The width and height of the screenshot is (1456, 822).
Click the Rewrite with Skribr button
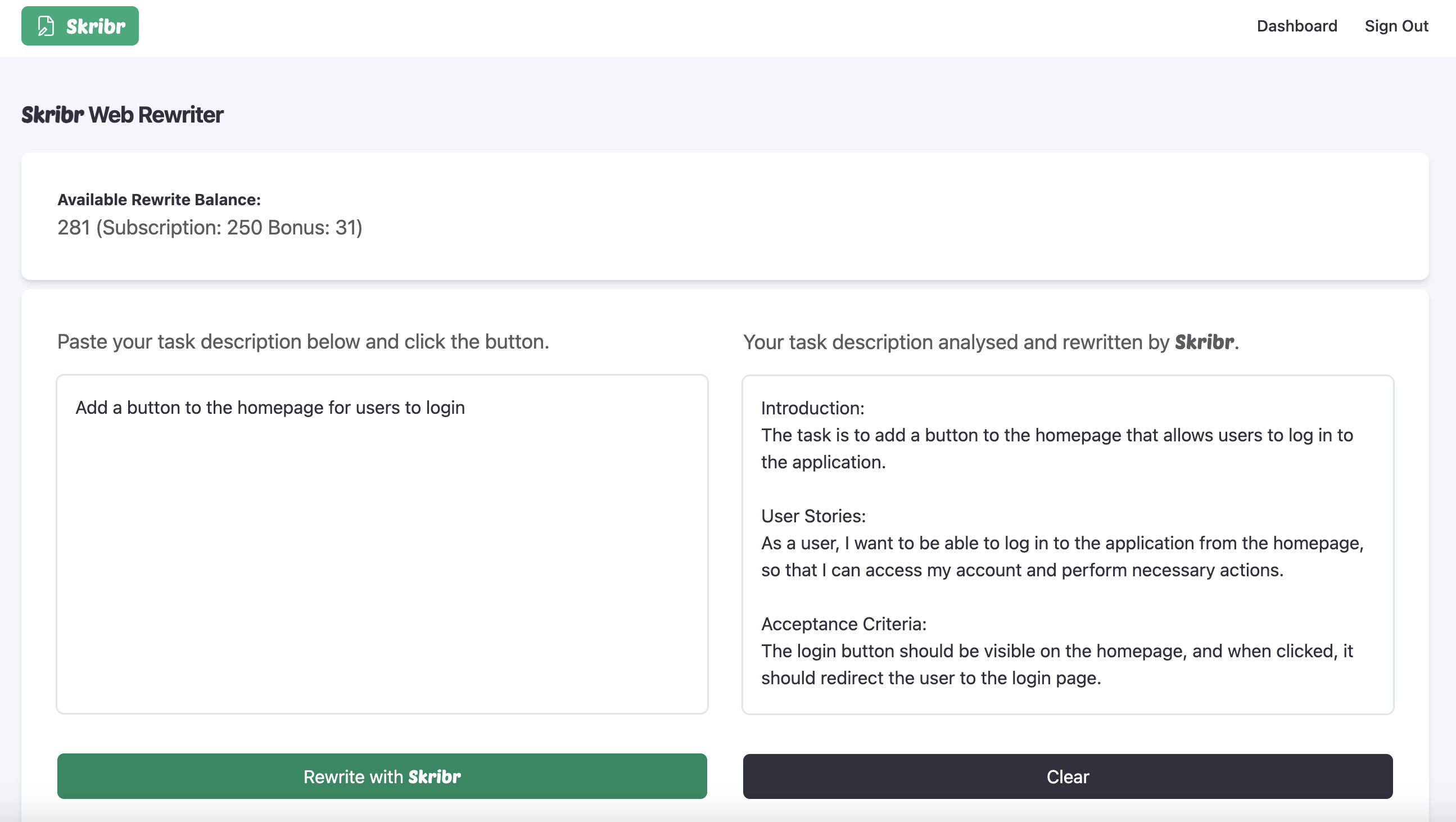click(382, 776)
